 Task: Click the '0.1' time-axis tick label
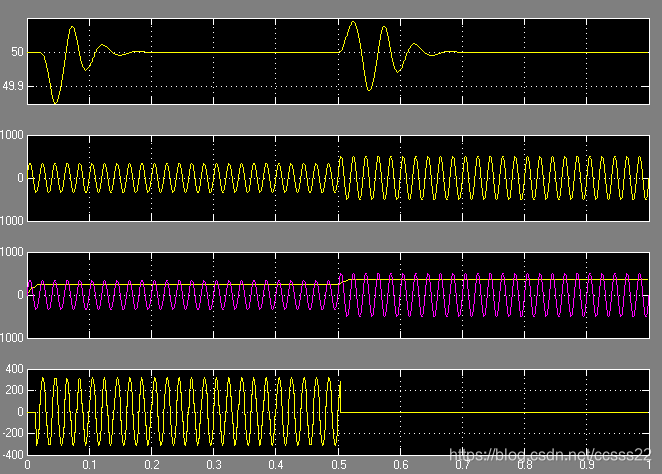click(x=90, y=465)
